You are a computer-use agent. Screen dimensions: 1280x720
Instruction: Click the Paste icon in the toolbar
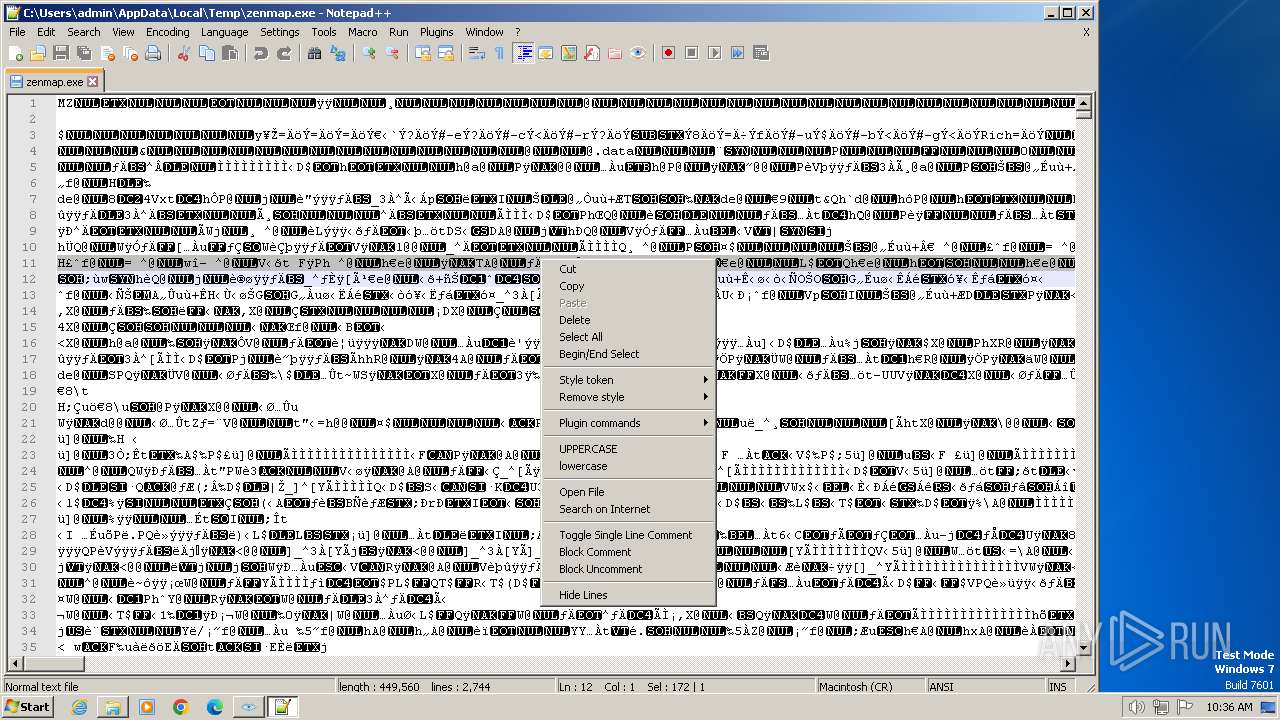(x=229, y=53)
